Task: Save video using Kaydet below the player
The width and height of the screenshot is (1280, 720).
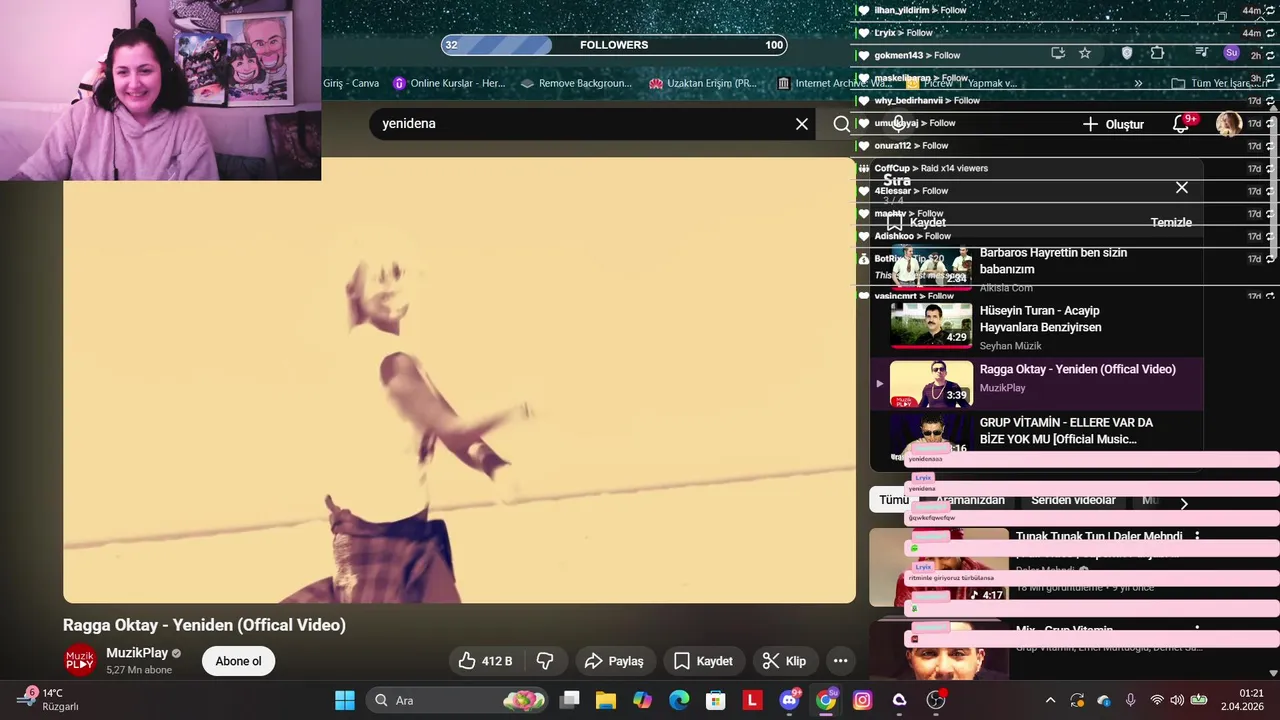Action: coord(703,661)
